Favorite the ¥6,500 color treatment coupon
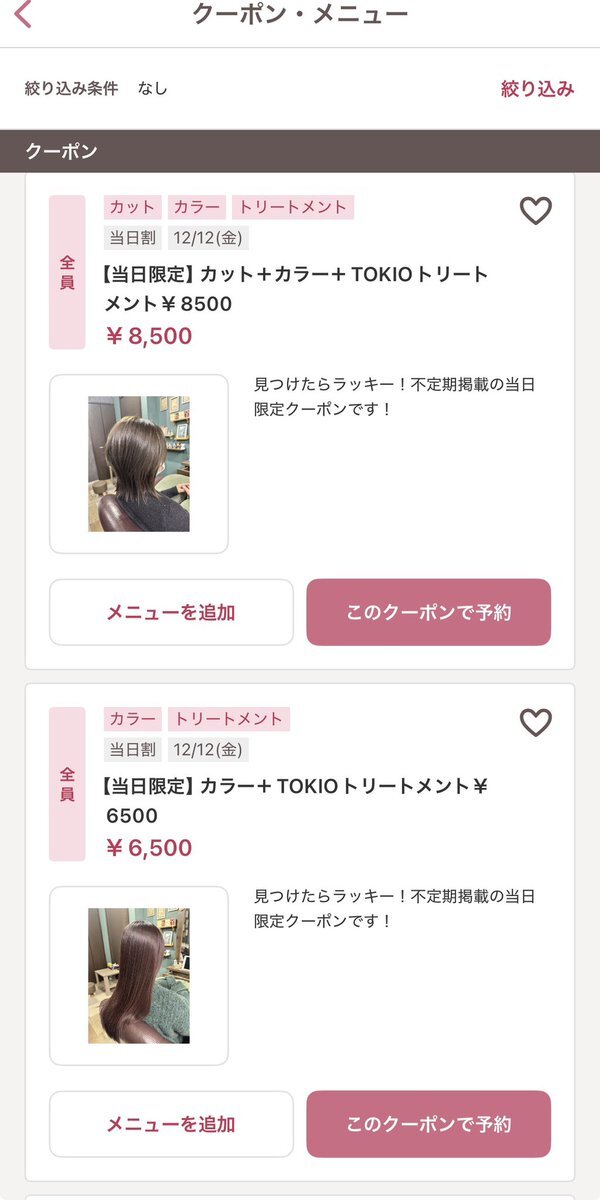Viewport: 600px width, 1200px height. pos(536,723)
